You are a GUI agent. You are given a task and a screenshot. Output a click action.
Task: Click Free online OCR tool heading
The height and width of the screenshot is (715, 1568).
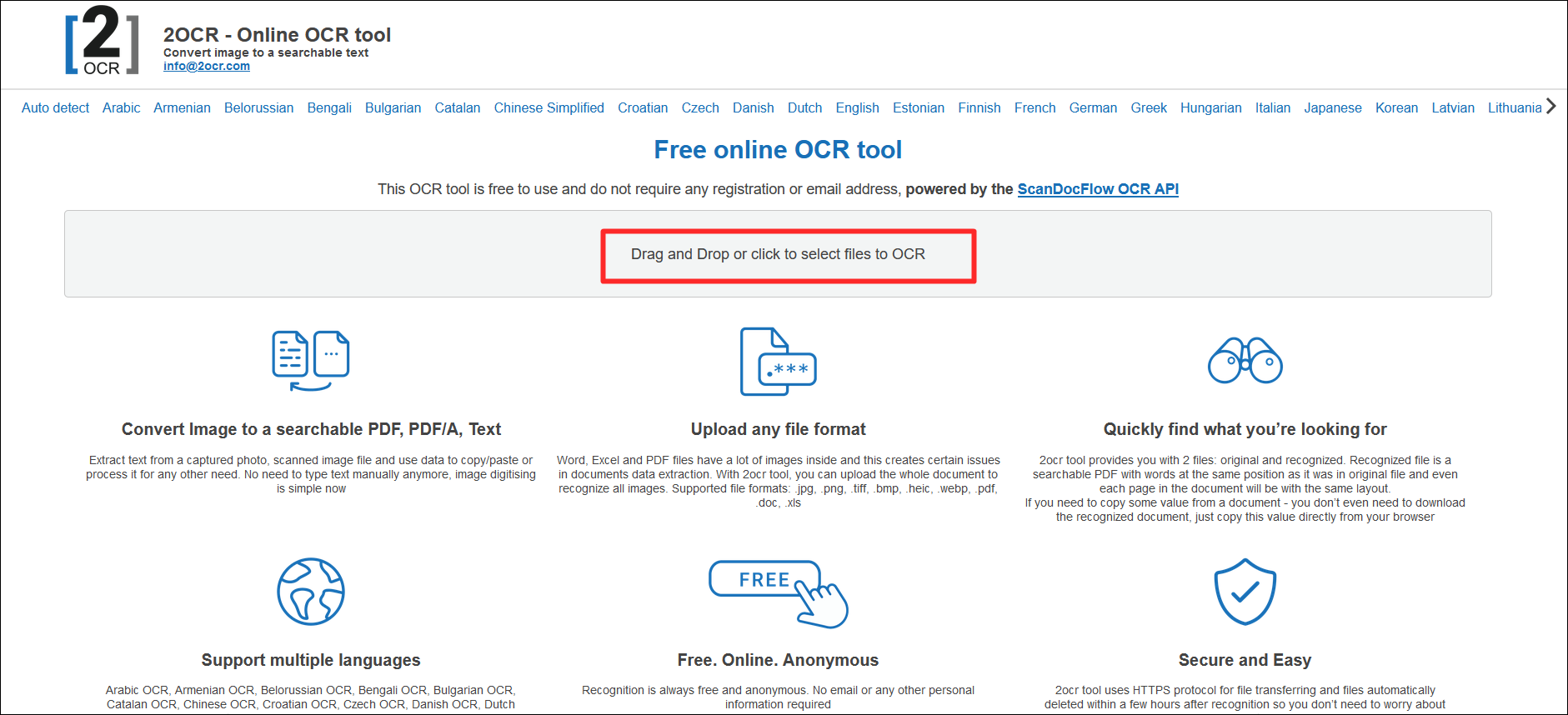[x=778, y=150]
